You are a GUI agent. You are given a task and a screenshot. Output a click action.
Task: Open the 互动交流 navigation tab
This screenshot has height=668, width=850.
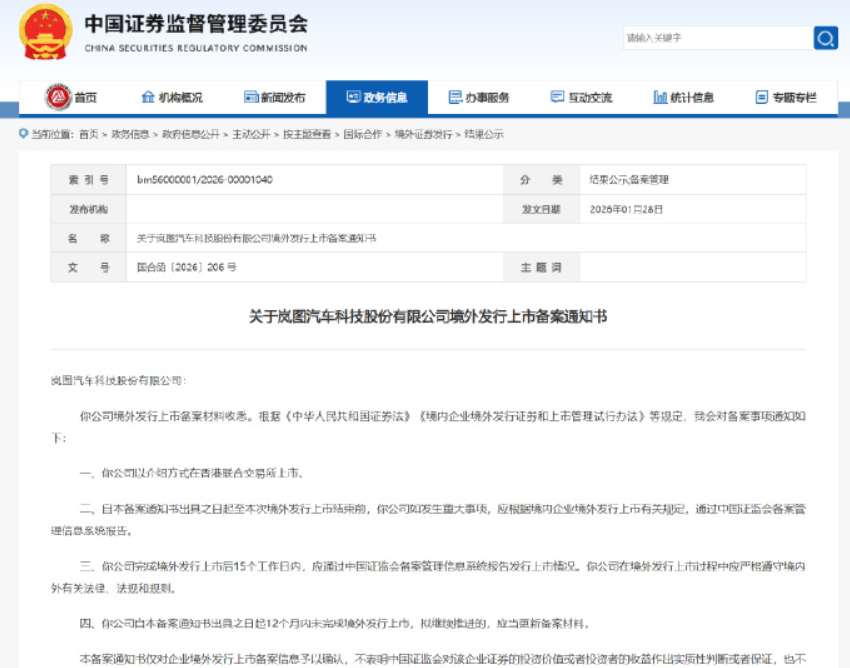pos(581,98)
